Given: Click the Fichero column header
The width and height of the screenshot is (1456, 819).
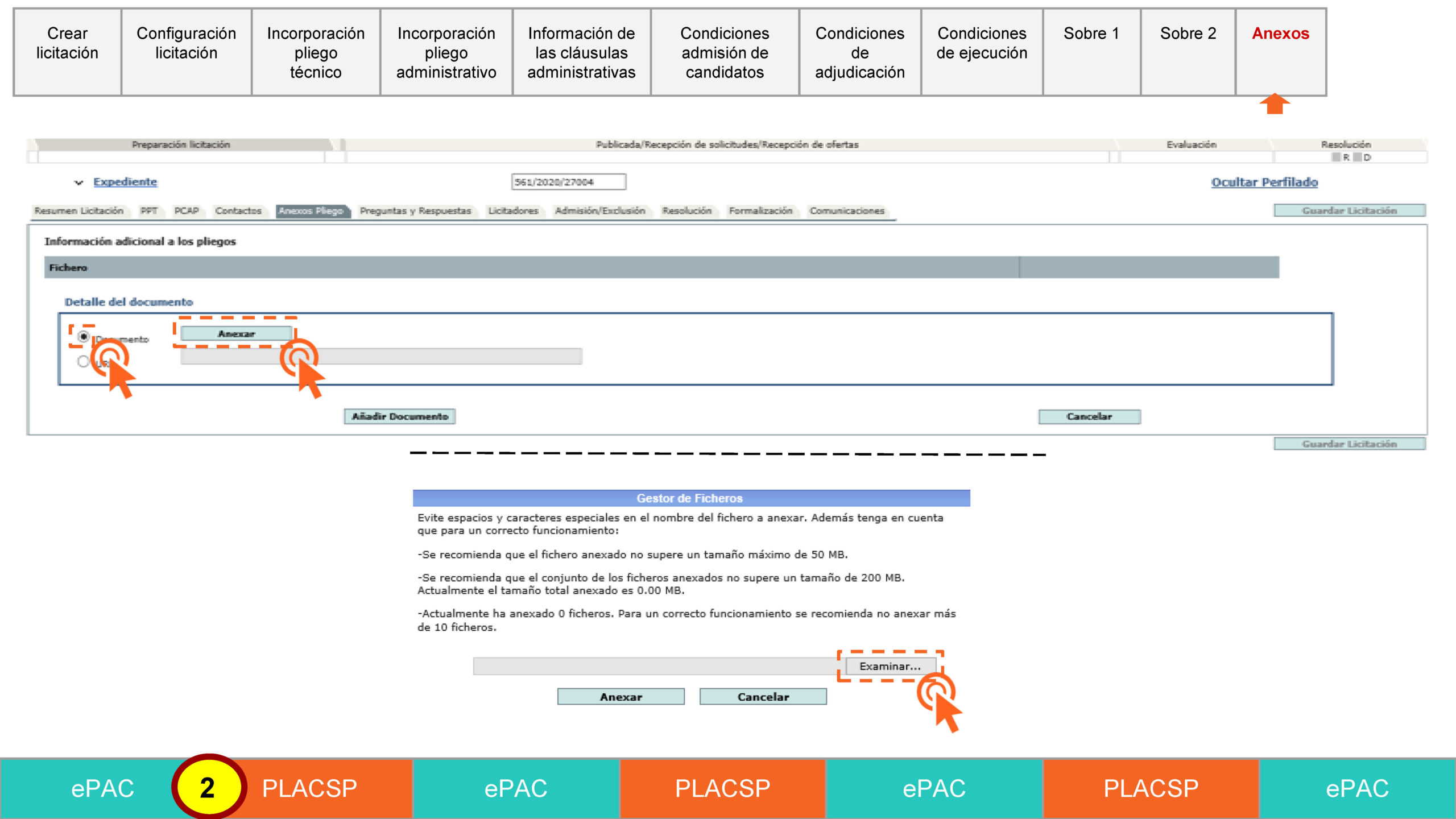Looking at the screenshot, I should coord(532,267).
